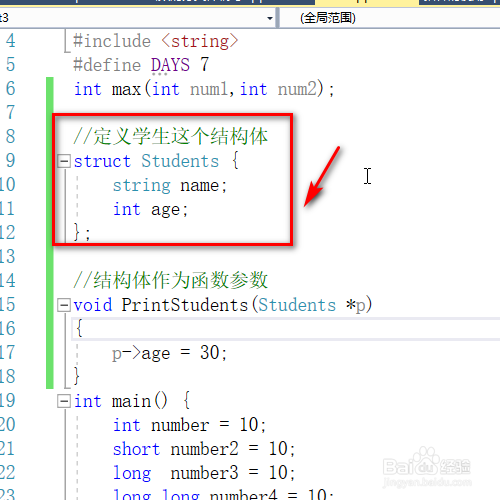Screen dimensions: 500x500
Task: Collapse the PrintStudents function block
Action: pyautogui.click(x=64, y=305)
